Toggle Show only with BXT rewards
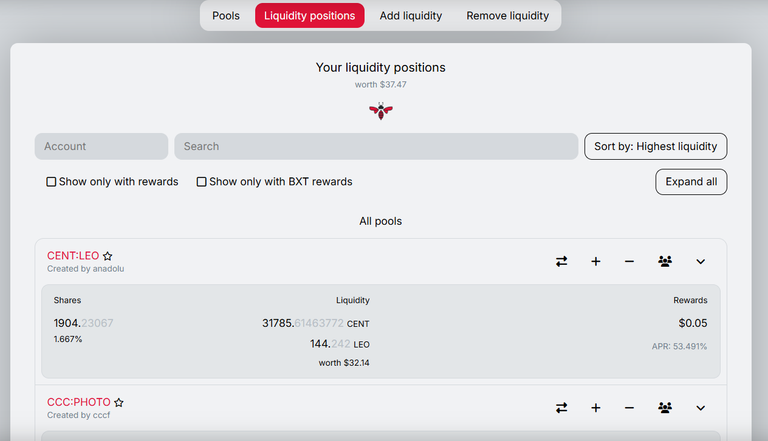This screenshot has width=768, height=441. (x=201, y=182)
